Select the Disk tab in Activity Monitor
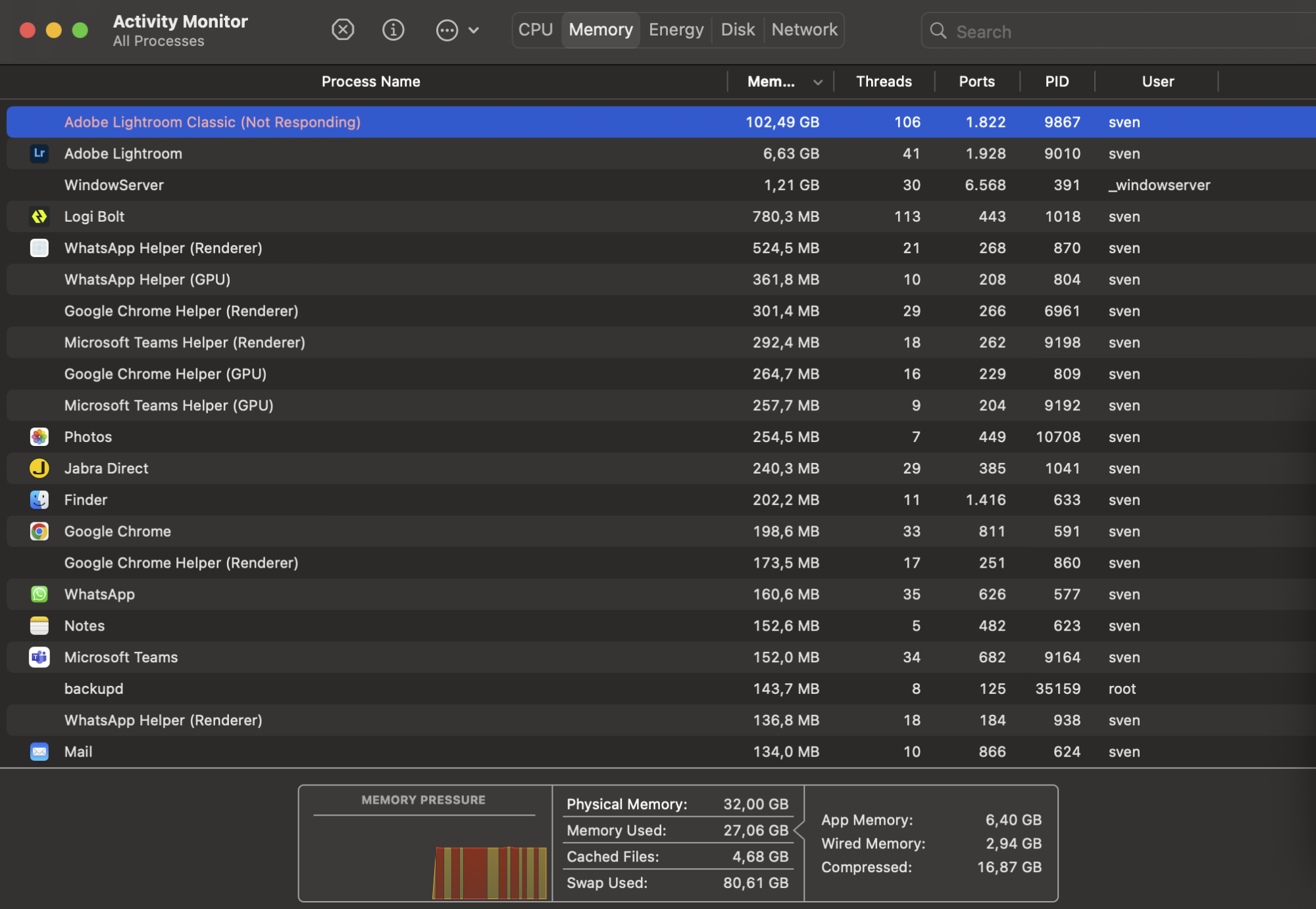The image size is (1316, 909). click(x=737, y=29)
